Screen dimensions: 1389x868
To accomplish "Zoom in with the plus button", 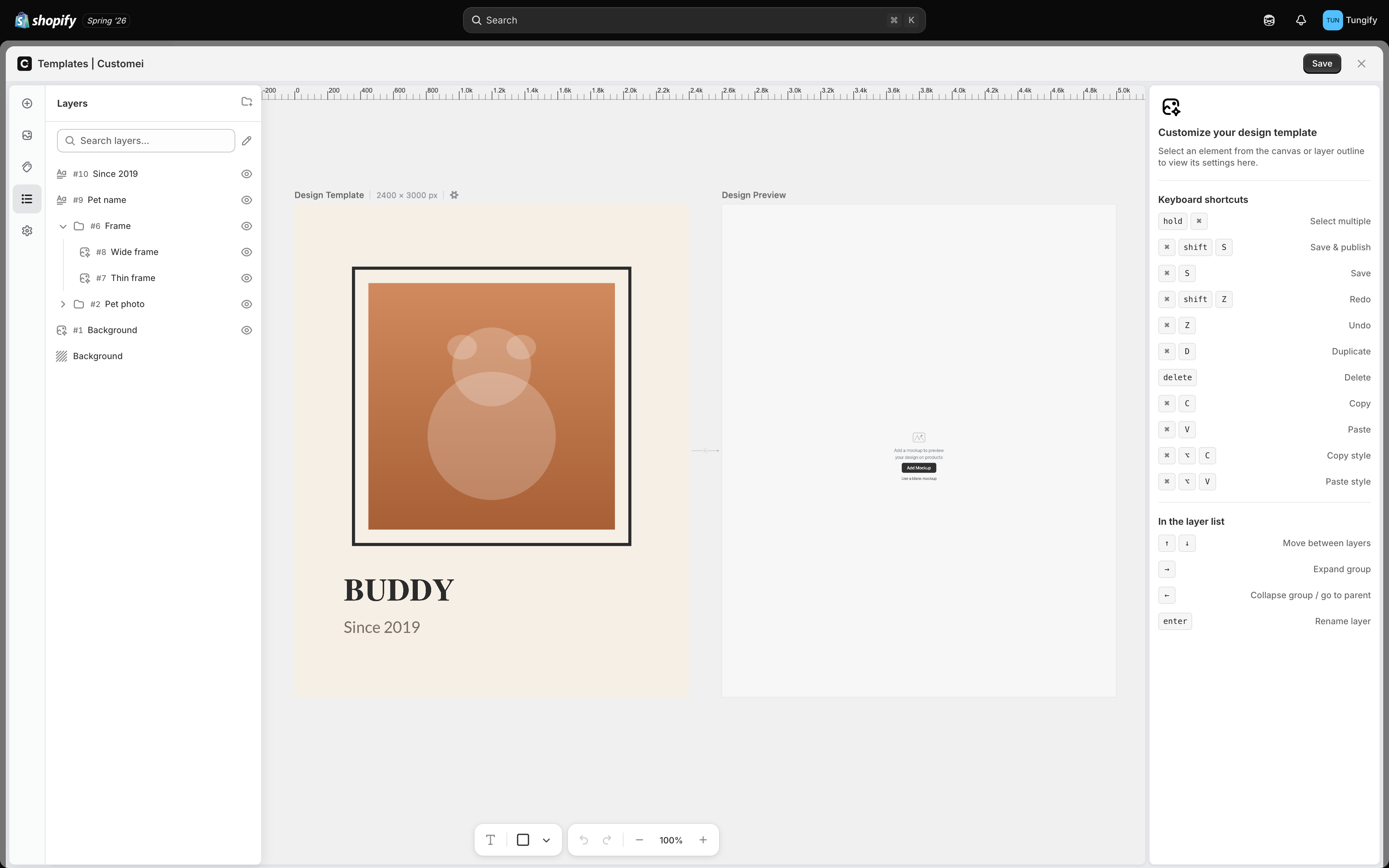I will click(x=703, y=840).
